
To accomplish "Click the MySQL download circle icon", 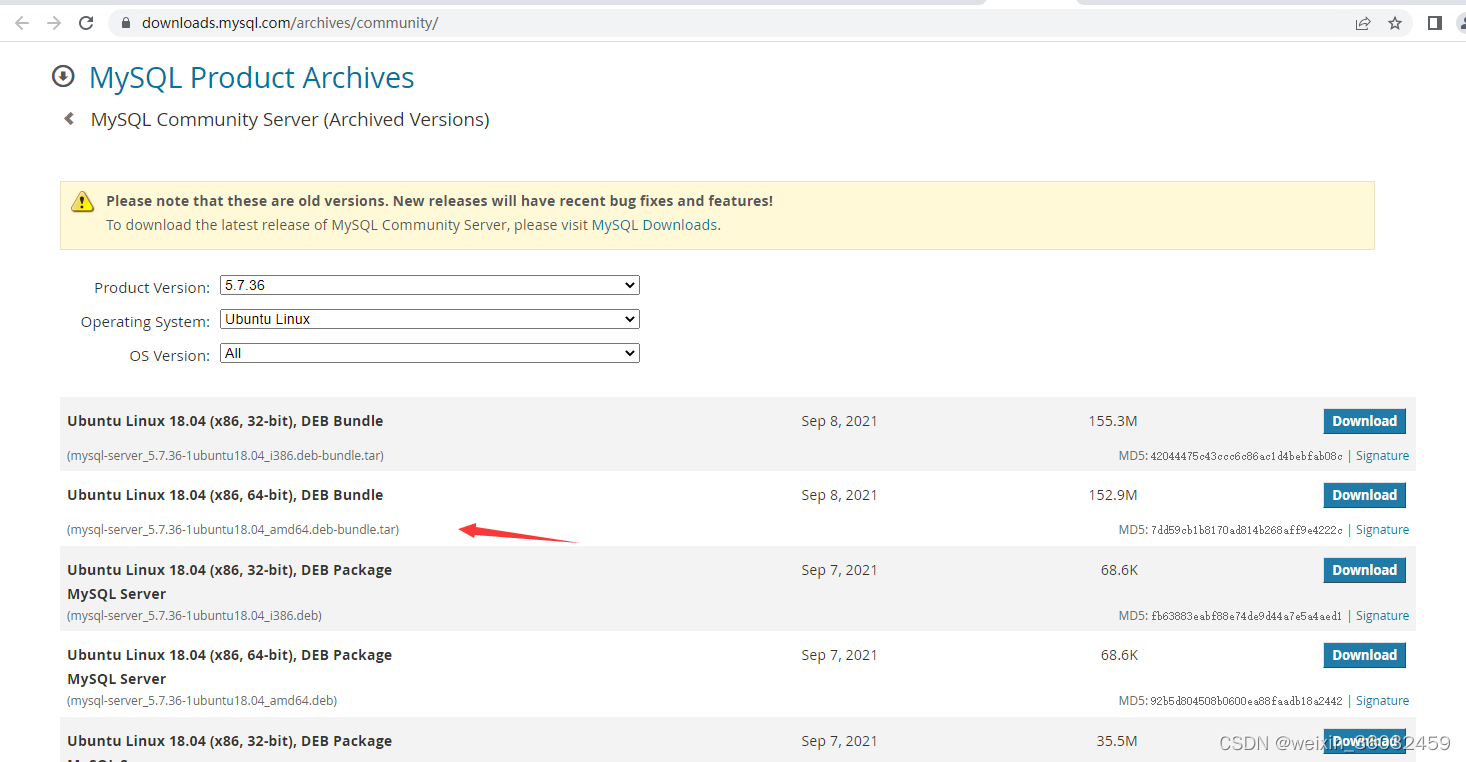I will (x=63, y=76).
